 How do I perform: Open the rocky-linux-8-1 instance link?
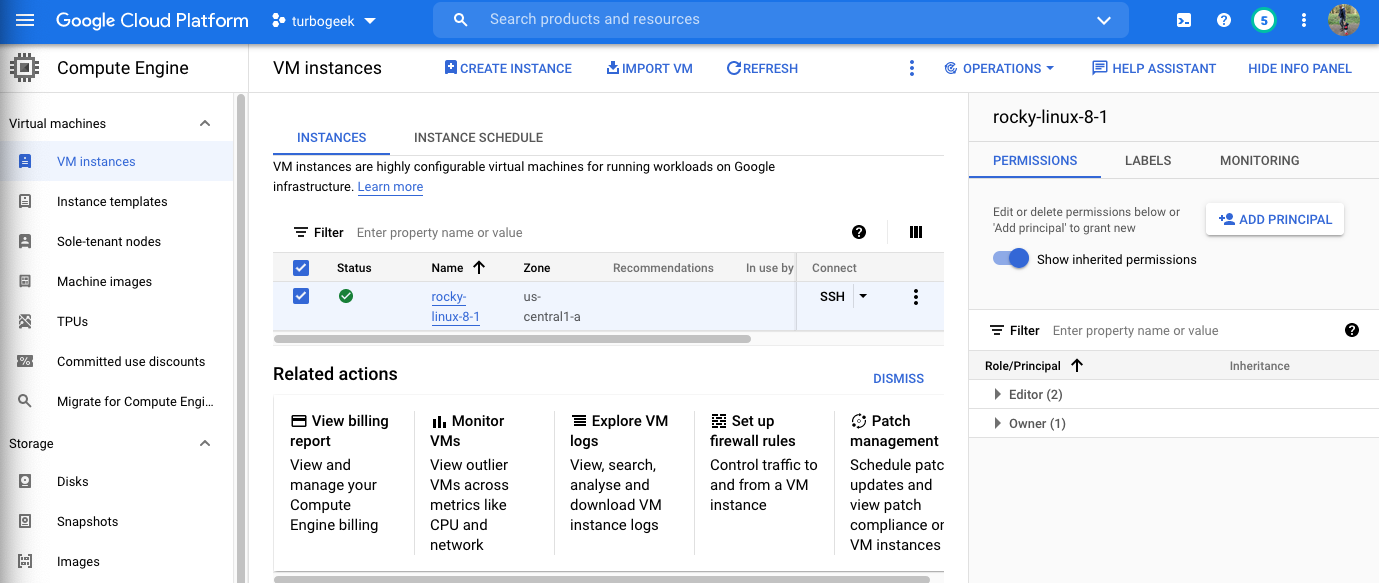pyautogui.click(x=456, y=307)
